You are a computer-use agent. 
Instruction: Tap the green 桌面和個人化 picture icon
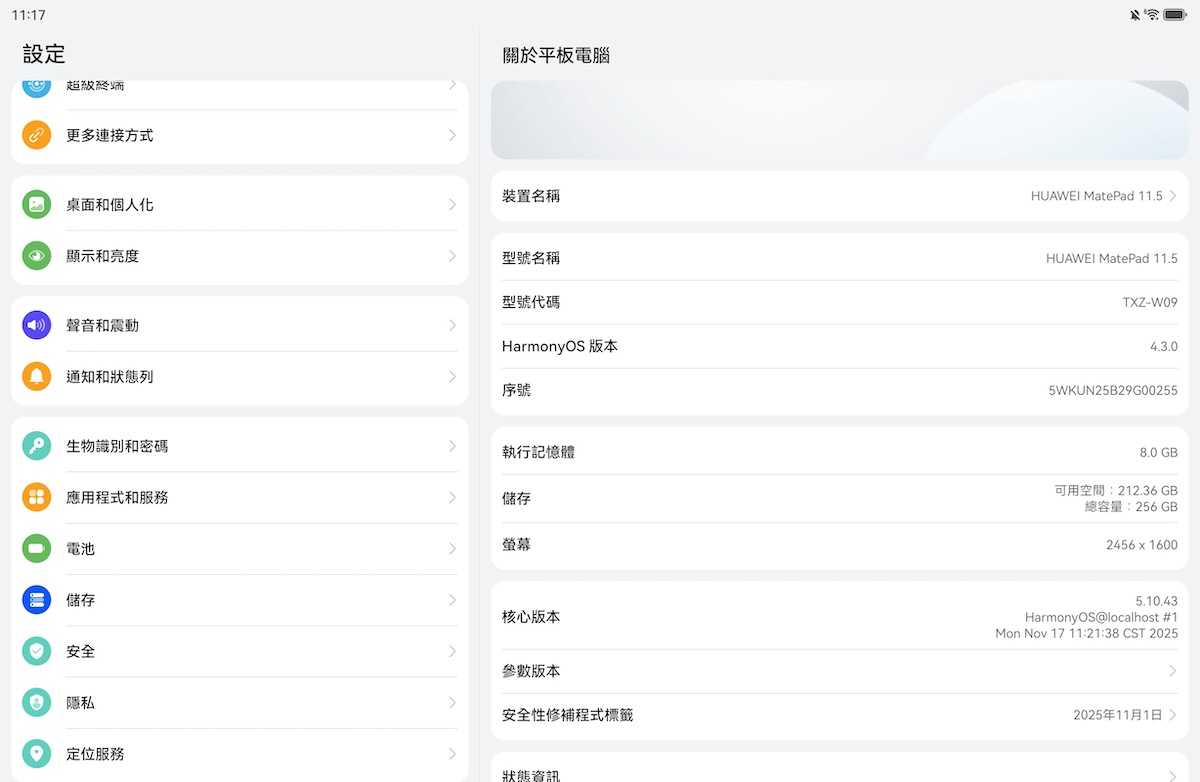point(37,204)
